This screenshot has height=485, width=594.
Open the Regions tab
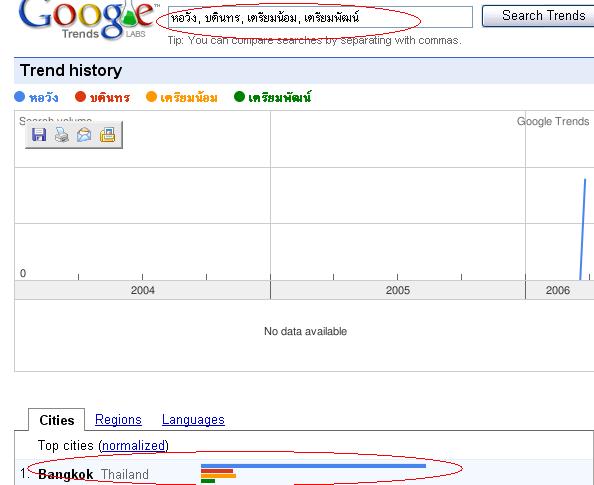(118, 419)
